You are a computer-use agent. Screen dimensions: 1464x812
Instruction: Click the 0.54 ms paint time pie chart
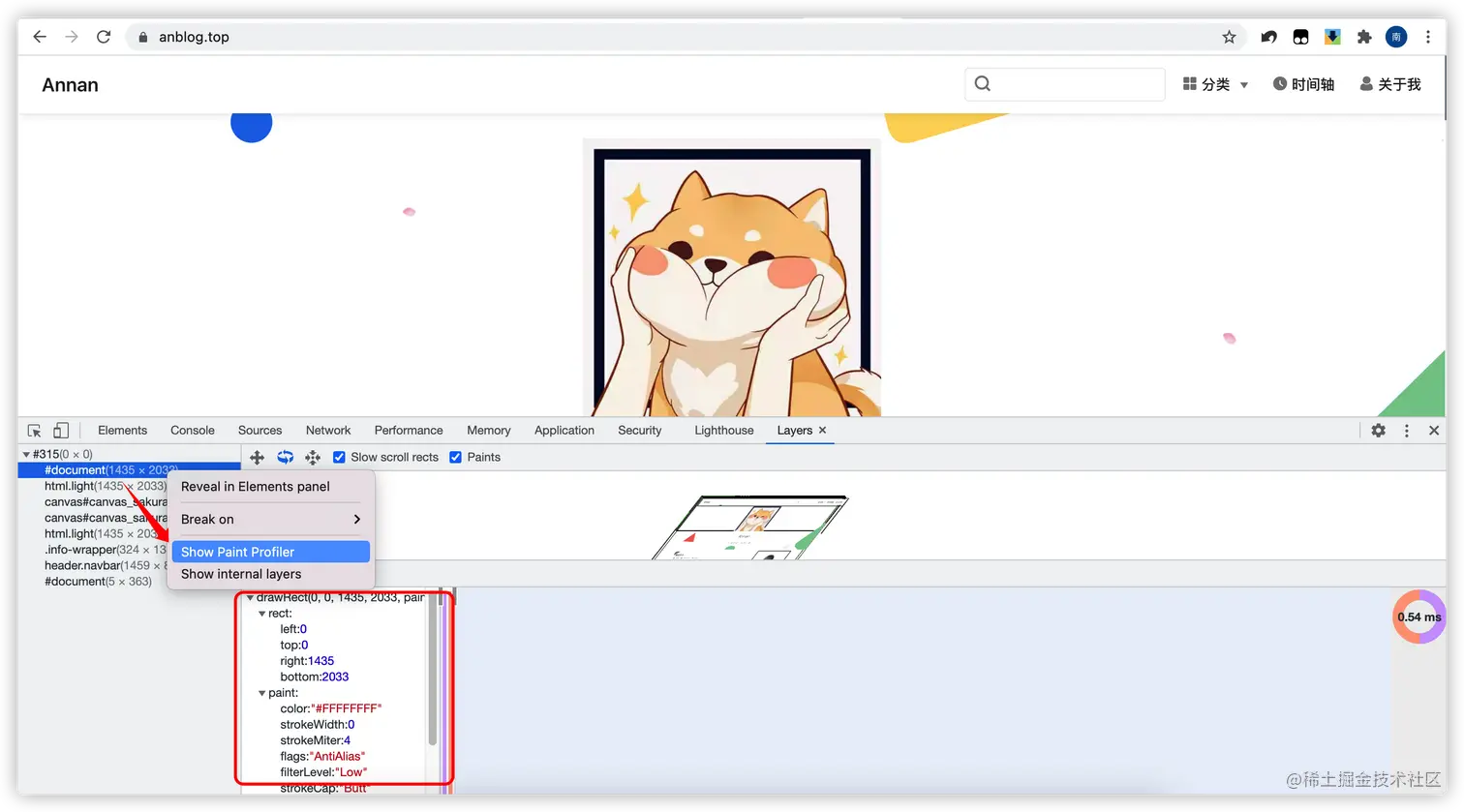(1419, 617)
